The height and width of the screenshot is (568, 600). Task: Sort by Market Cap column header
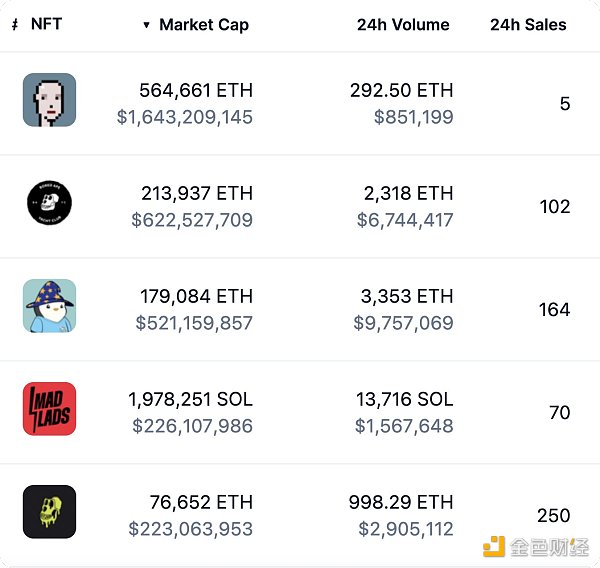(x=204, y=25)
